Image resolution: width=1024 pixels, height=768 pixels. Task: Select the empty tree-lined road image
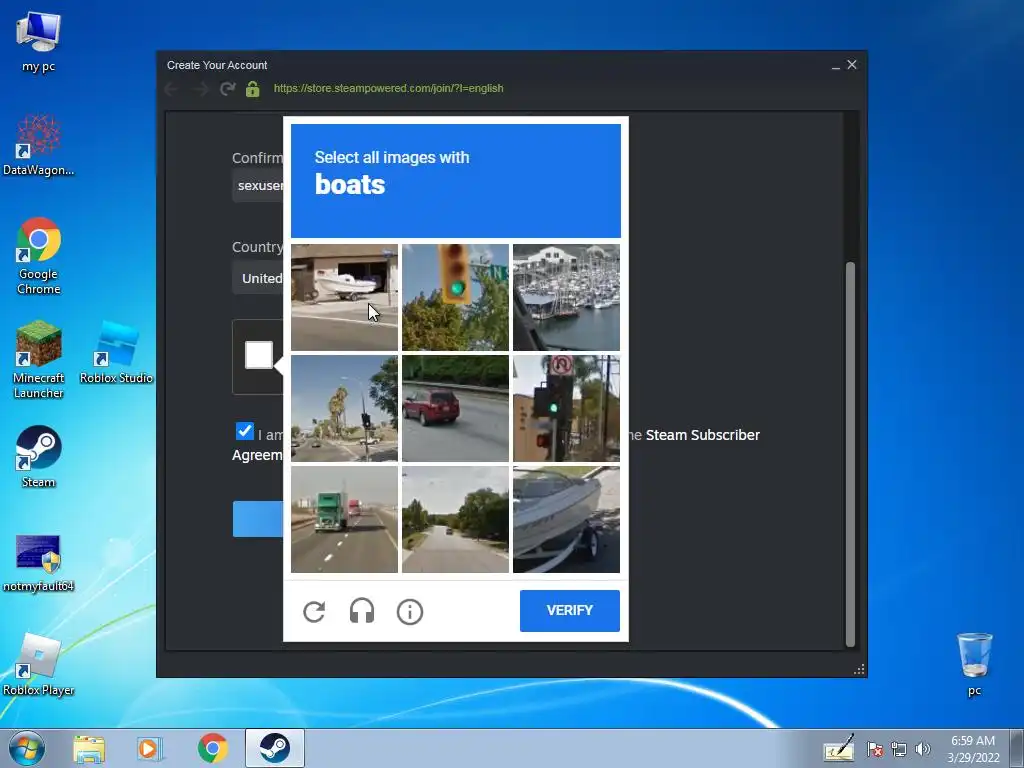tap(455, 520)
